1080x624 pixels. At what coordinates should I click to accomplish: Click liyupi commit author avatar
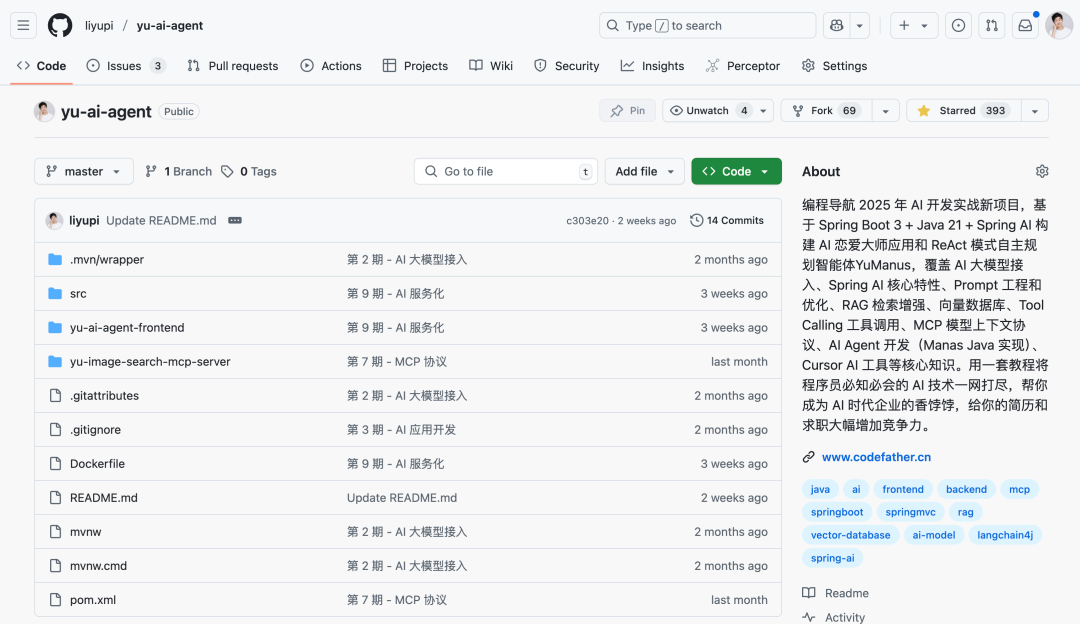pyautogui.click(x=54, y=220)
